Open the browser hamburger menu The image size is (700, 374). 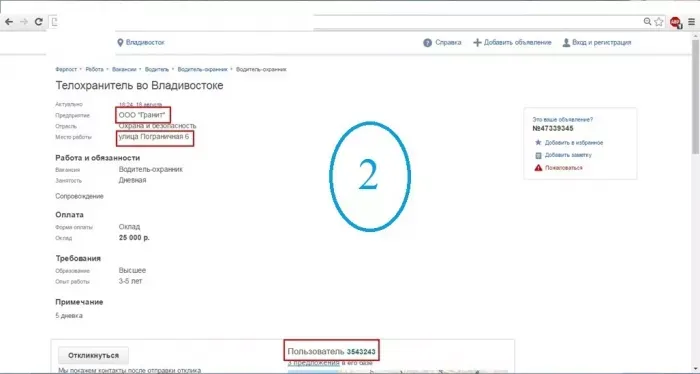point(692,21)
